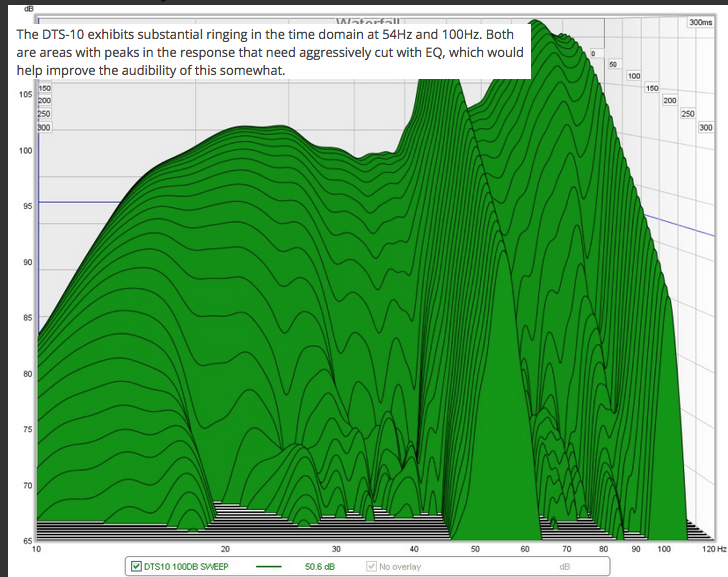Click the 80 Hz frequency axis label
Image resolution: width=728 pixels, height=577 pixels.
603,549
